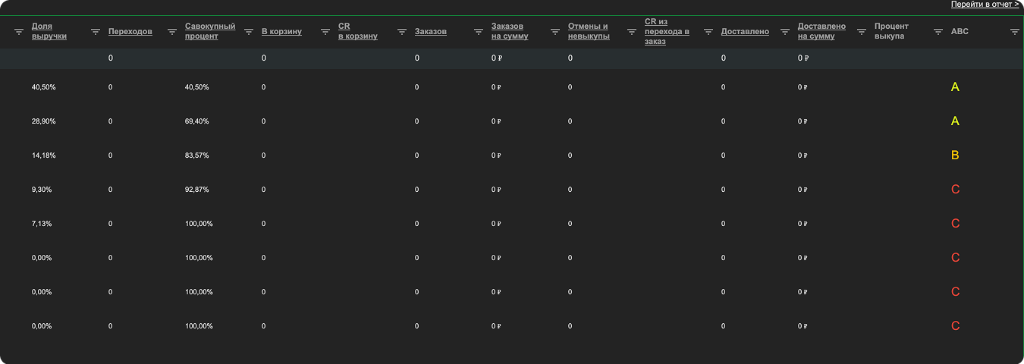Sort by Переходов column header
This screenshot has height=364, width=1024.
tap(131, 31)
